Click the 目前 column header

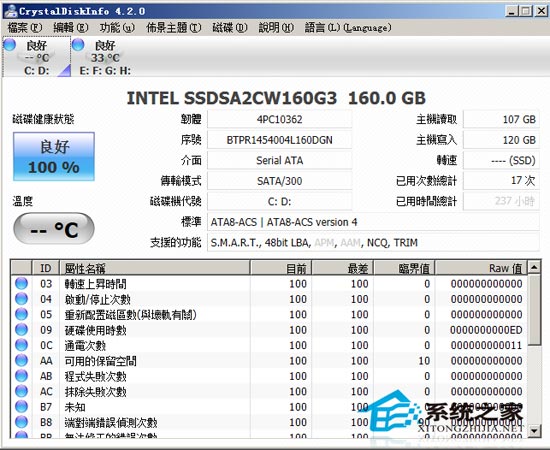click(x=281, y=268)
